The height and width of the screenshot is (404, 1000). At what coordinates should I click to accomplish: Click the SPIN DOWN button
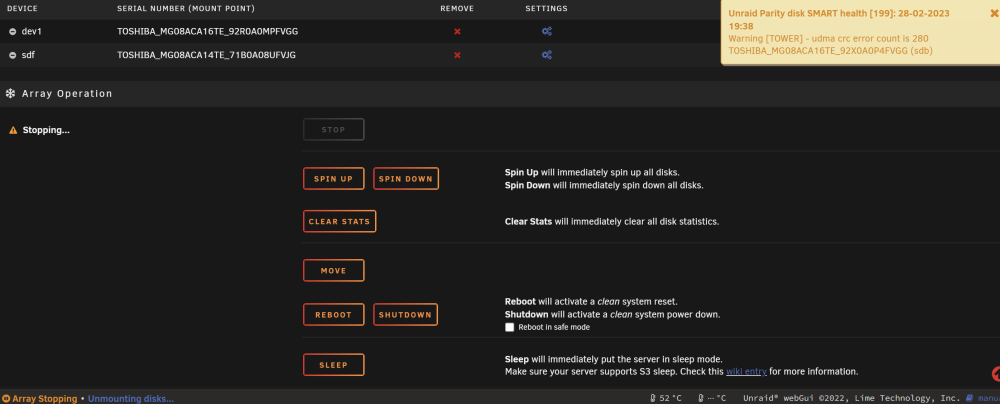[406, 179]
